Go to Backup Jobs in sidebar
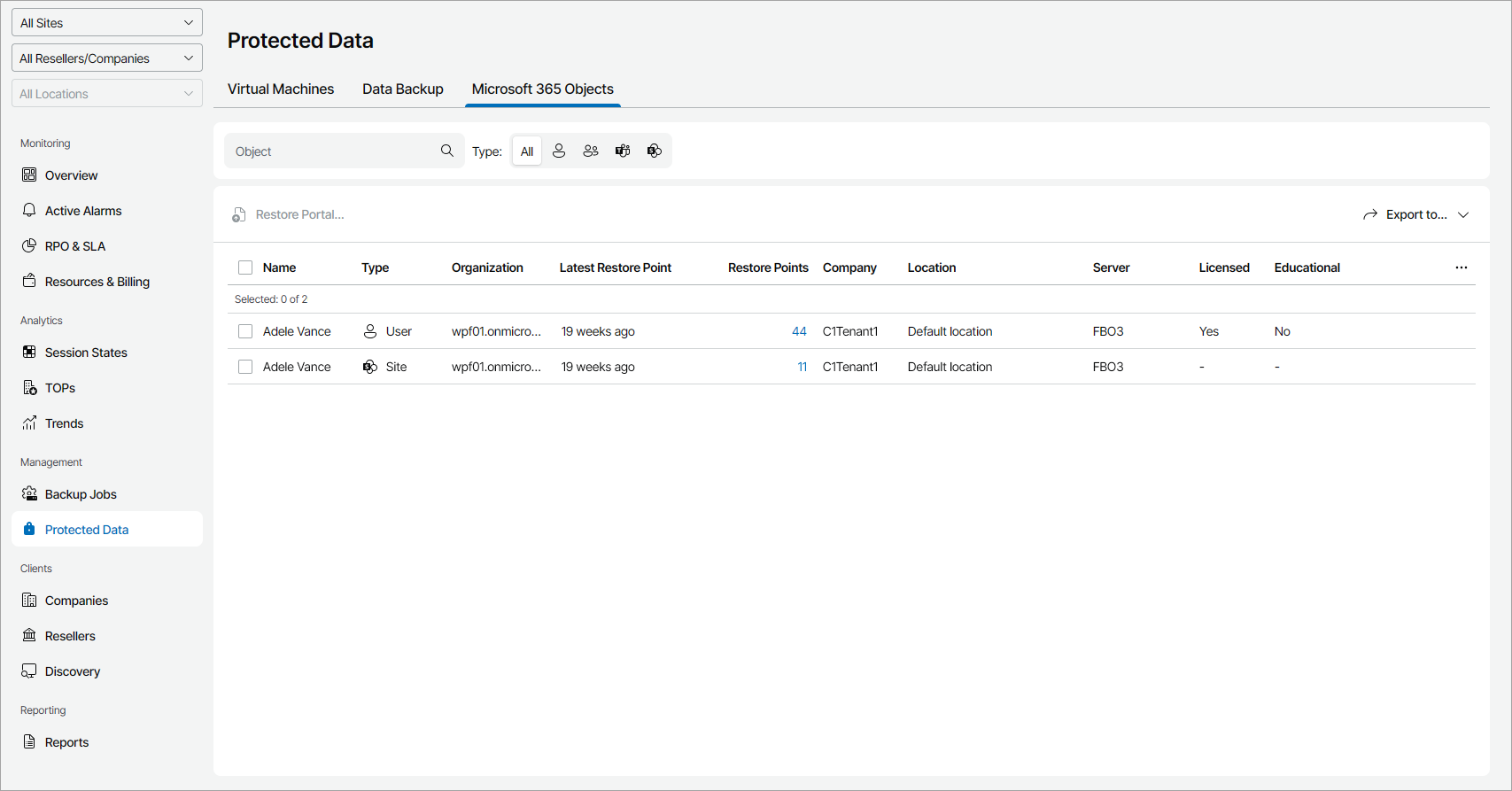 [x=81, y=494]
